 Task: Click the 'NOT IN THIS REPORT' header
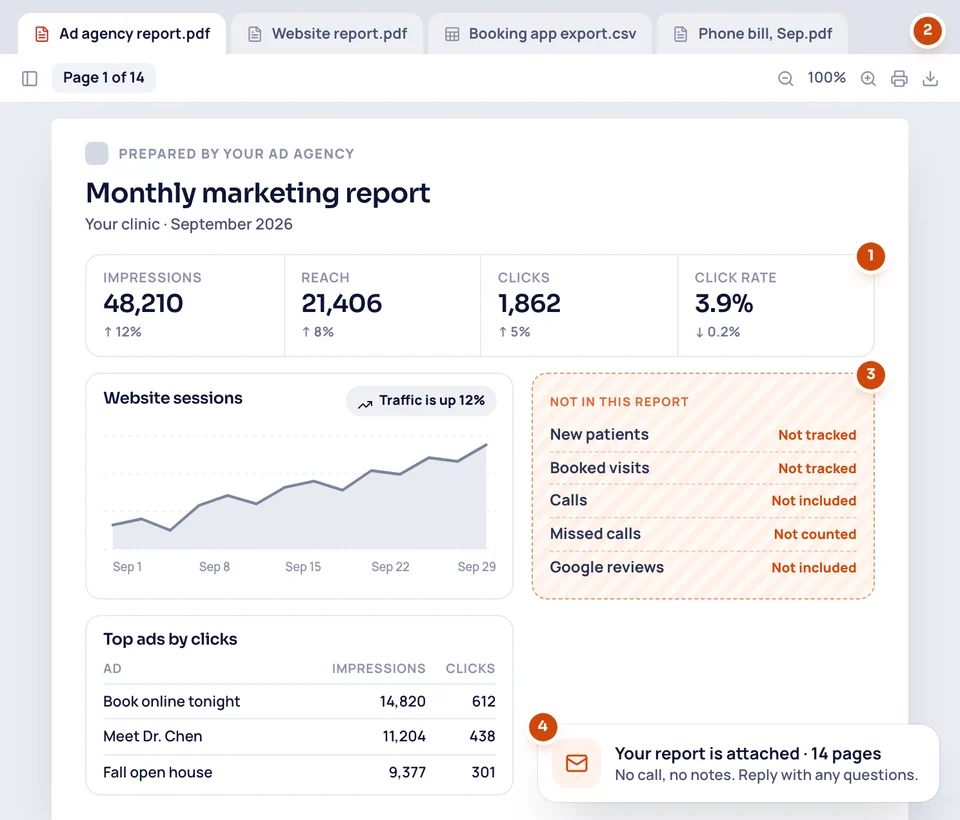[x=619, y=402]
